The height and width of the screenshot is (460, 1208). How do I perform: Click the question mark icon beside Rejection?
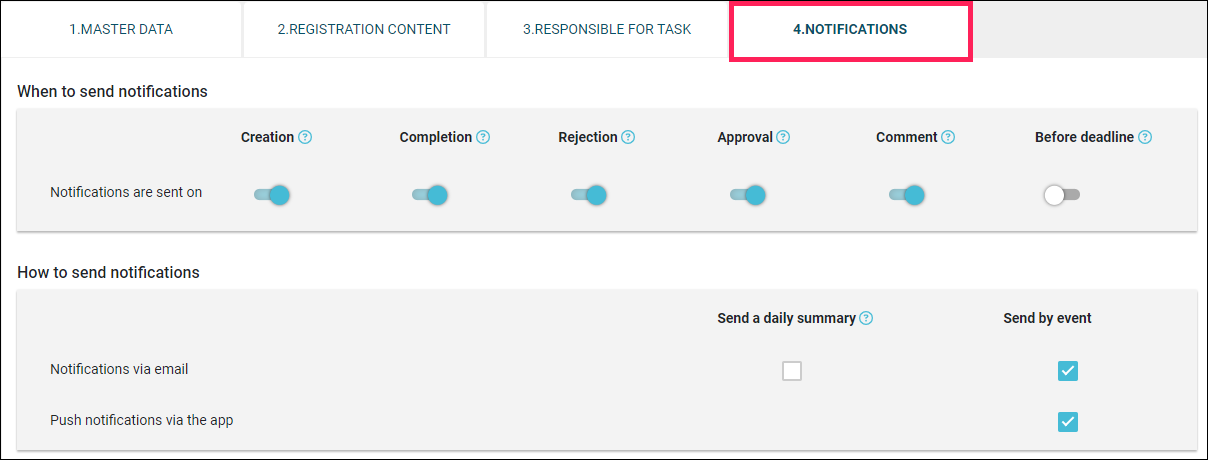(x=628, y=137)
